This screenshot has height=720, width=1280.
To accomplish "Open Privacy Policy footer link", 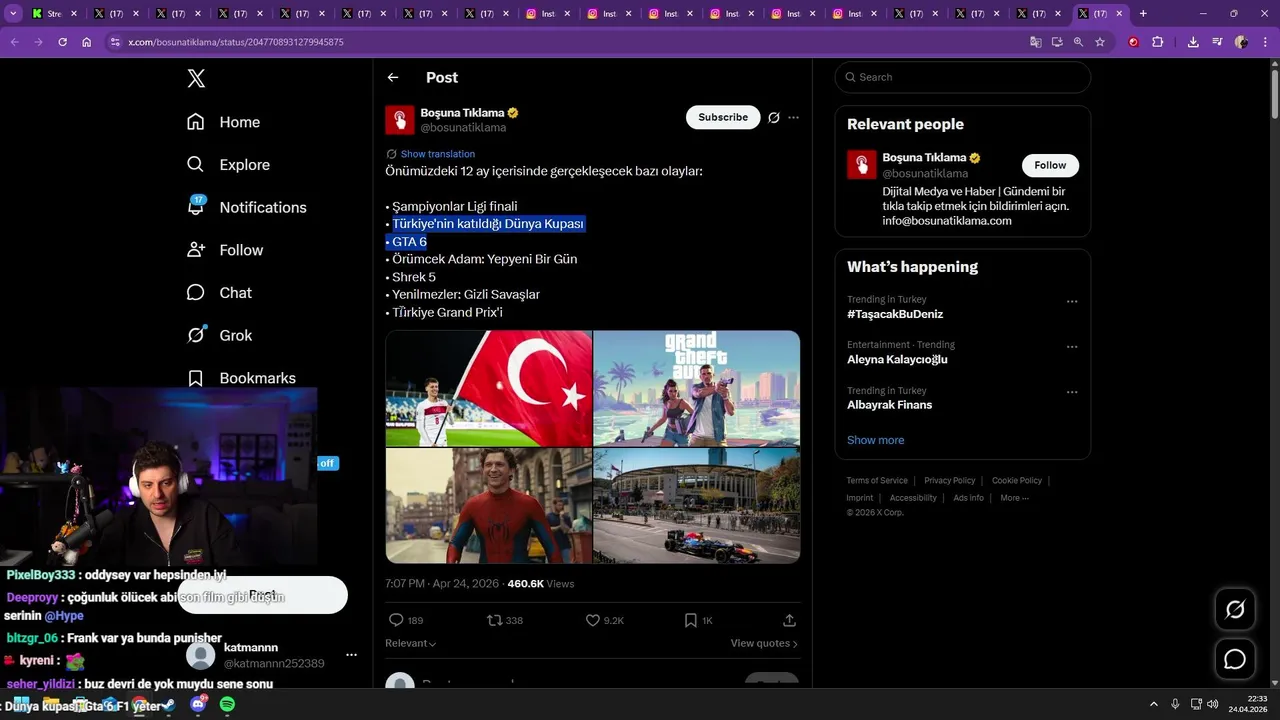I will [x=949, y=481].
